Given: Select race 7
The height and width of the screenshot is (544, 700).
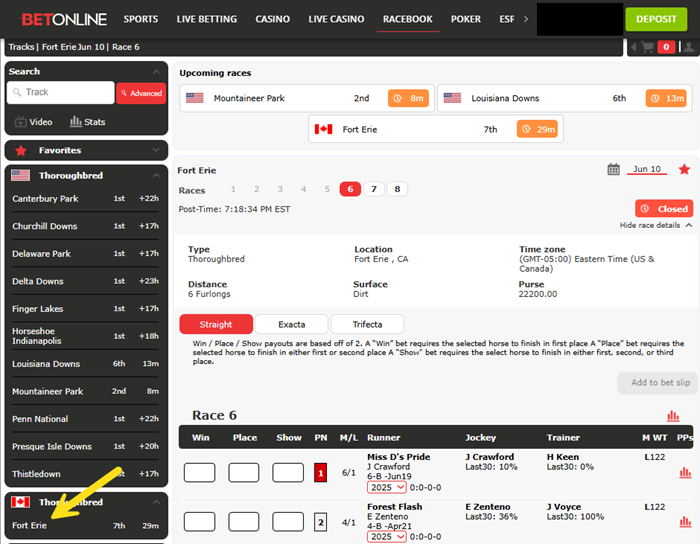Looking at the screenshot, I should [374, 189].
